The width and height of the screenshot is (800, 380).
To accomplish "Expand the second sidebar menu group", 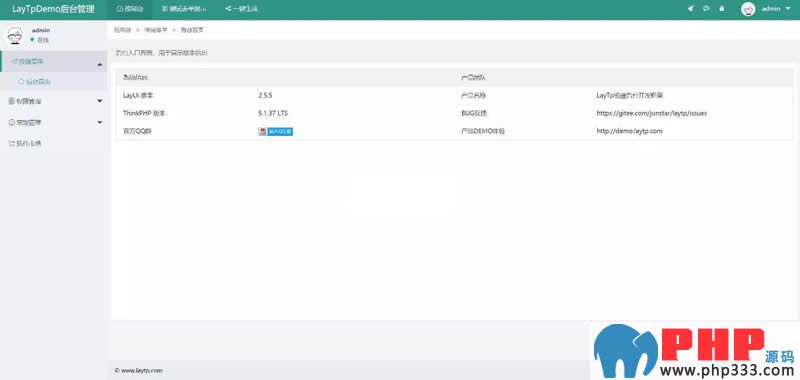I will tap(54, 101).
